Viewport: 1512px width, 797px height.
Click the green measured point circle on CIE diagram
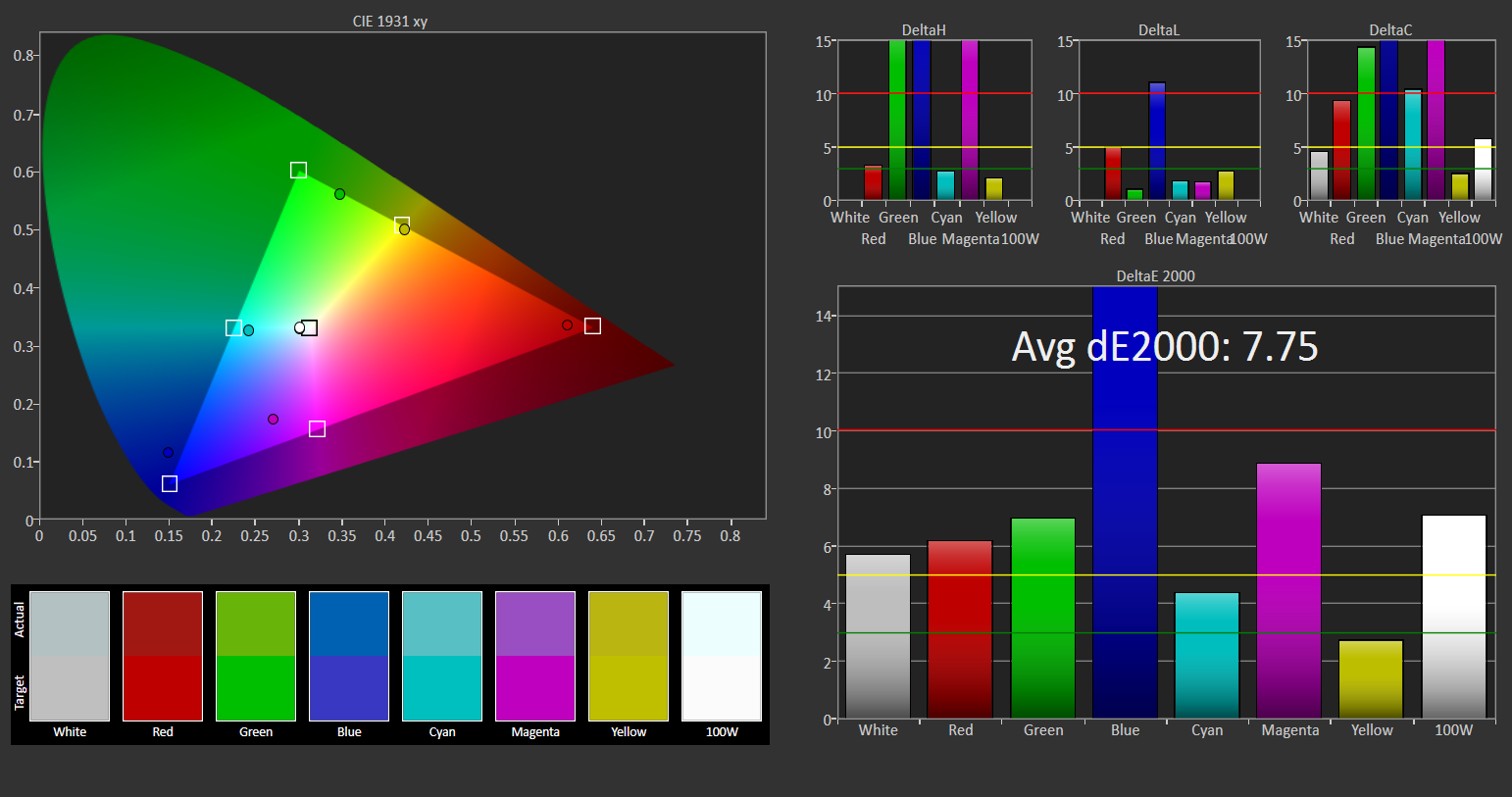[339, 194]
